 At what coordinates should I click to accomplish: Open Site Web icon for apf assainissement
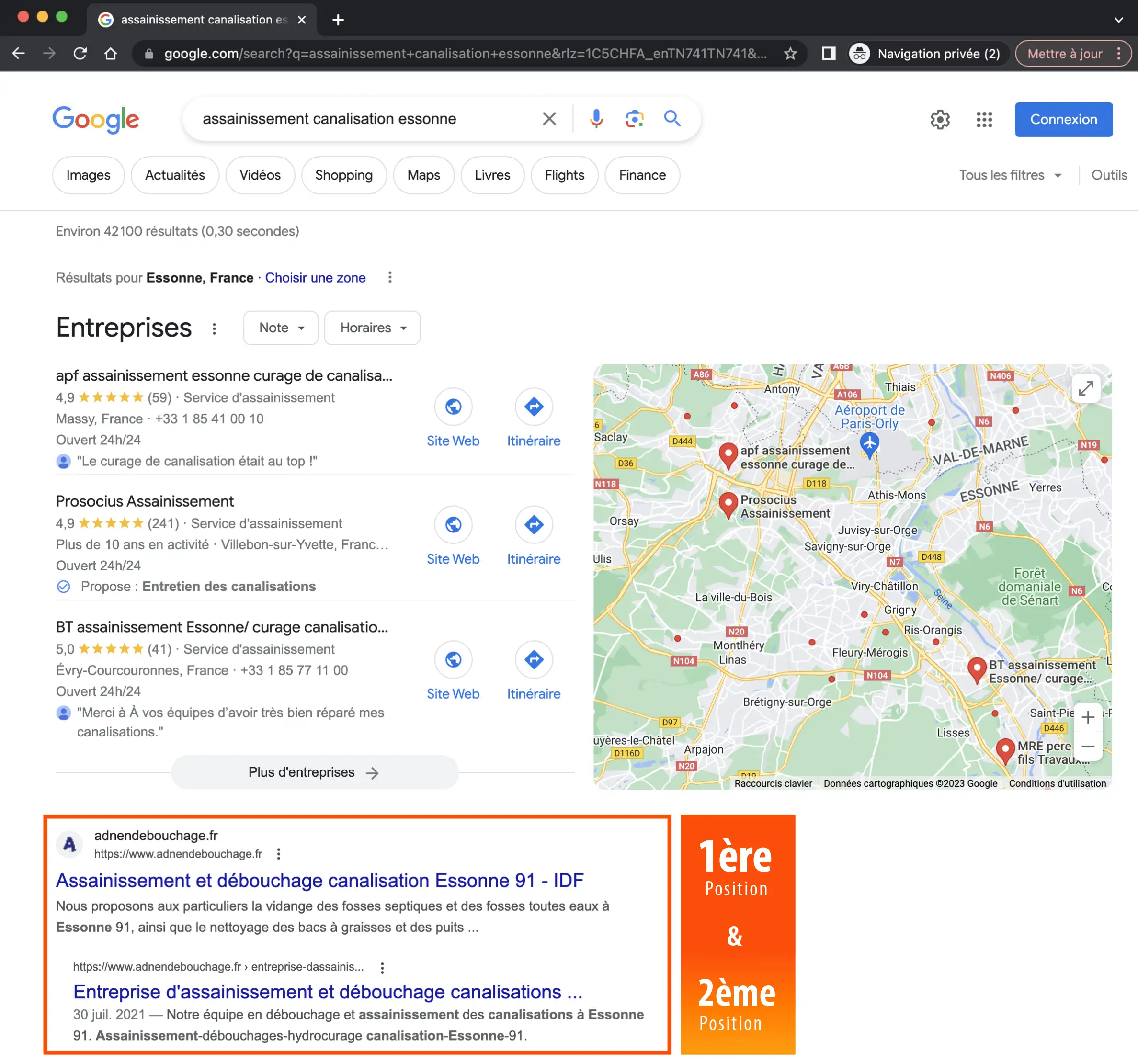tap(453, 407)
